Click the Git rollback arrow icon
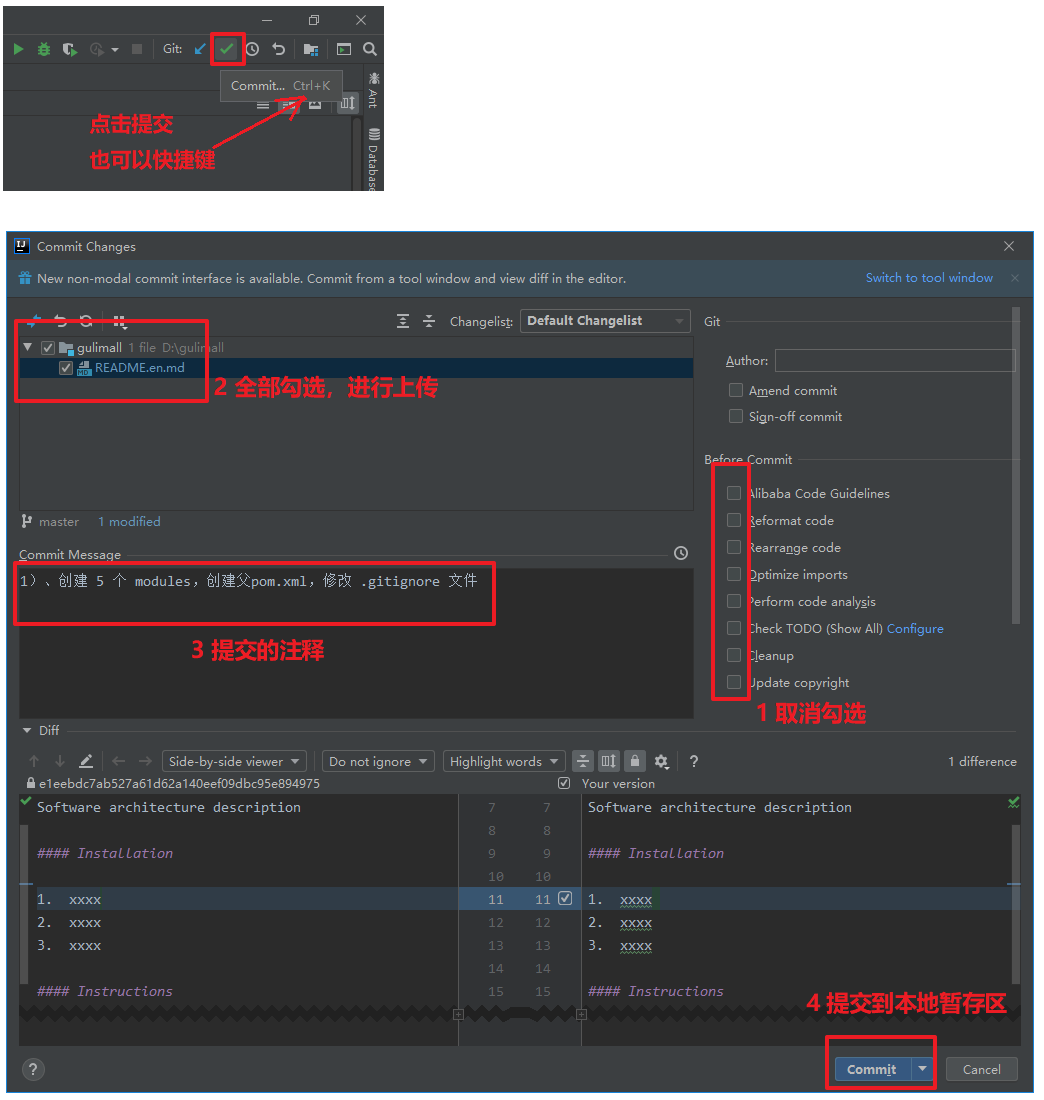 click(279, 49)
